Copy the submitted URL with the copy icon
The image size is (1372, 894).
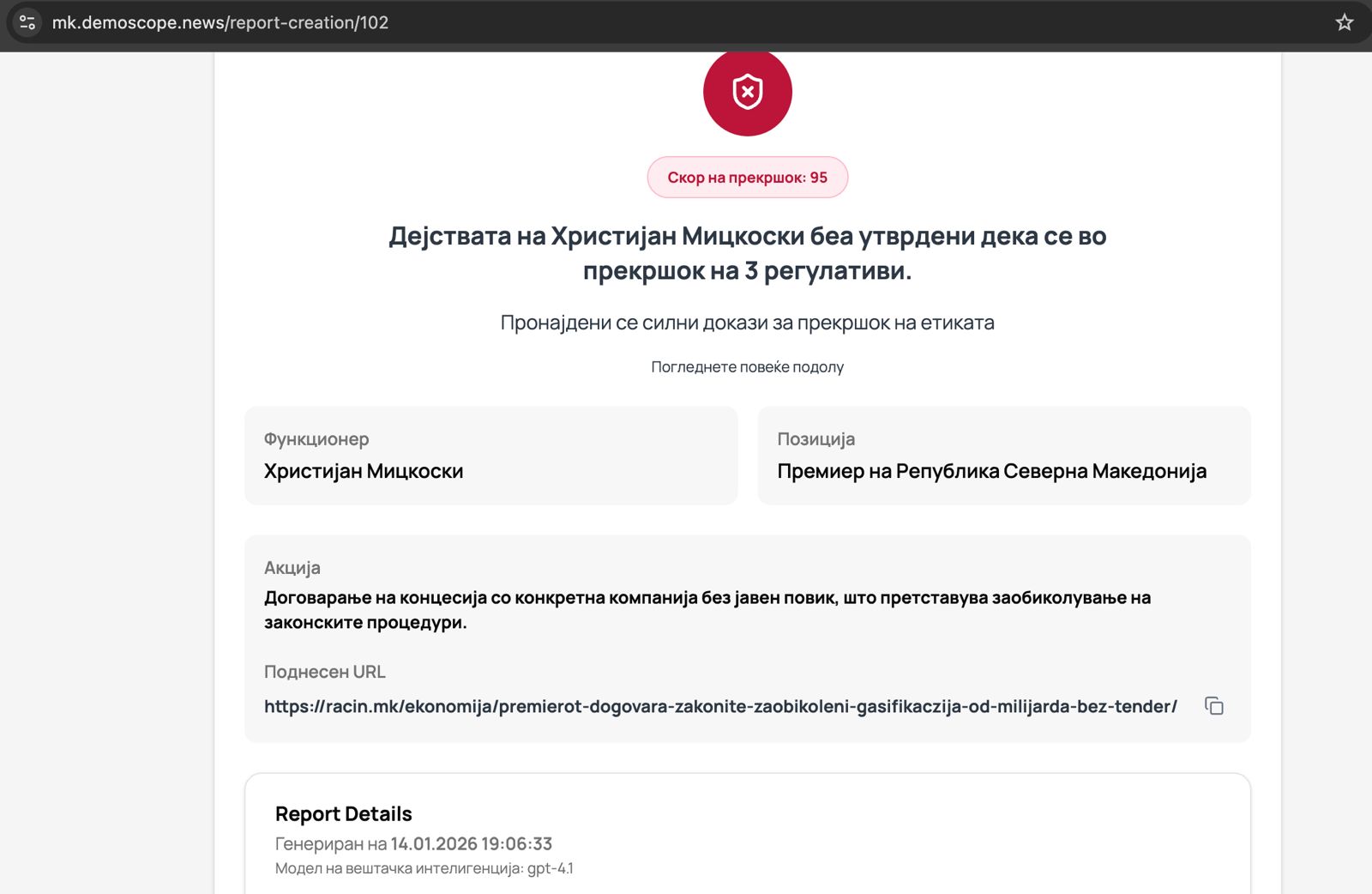(1213, 706)
